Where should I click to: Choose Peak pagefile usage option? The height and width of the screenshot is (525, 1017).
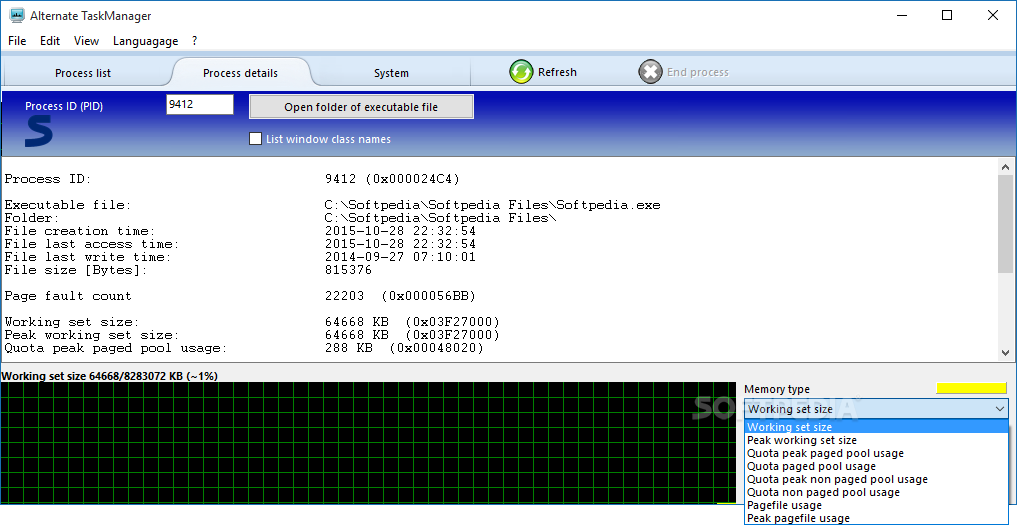pyautogui.click(x=876, y=518)
